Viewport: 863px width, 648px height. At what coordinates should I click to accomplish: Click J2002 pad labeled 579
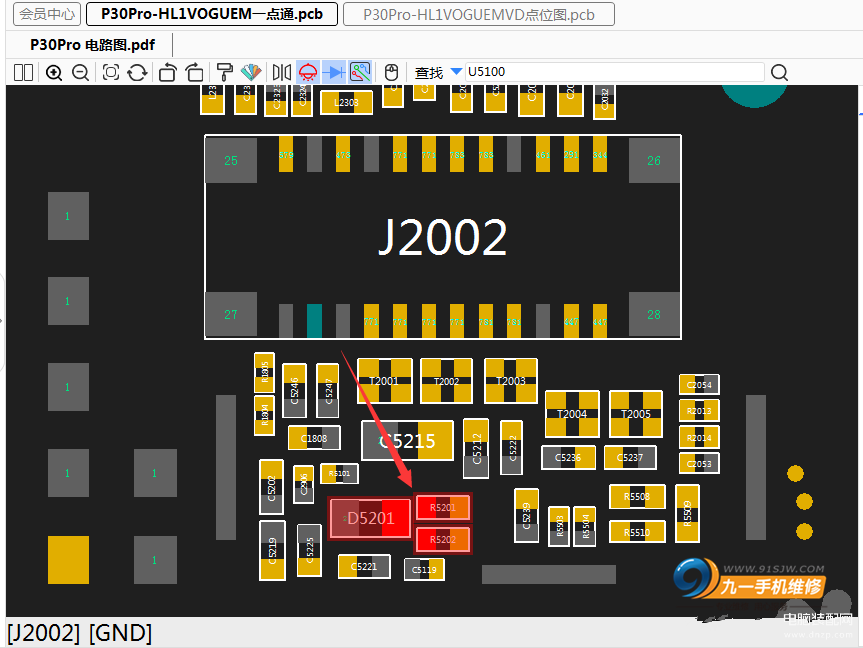pyautogui.click(x=286, y=154)
